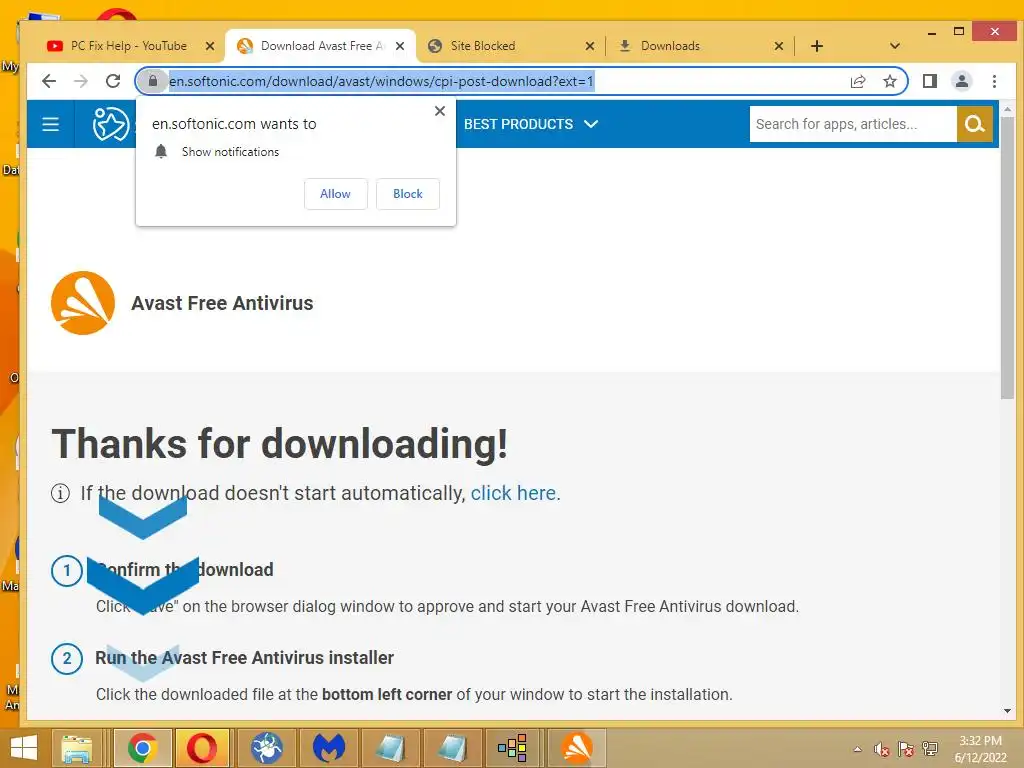Block softonic notifications

coord(408,194)
